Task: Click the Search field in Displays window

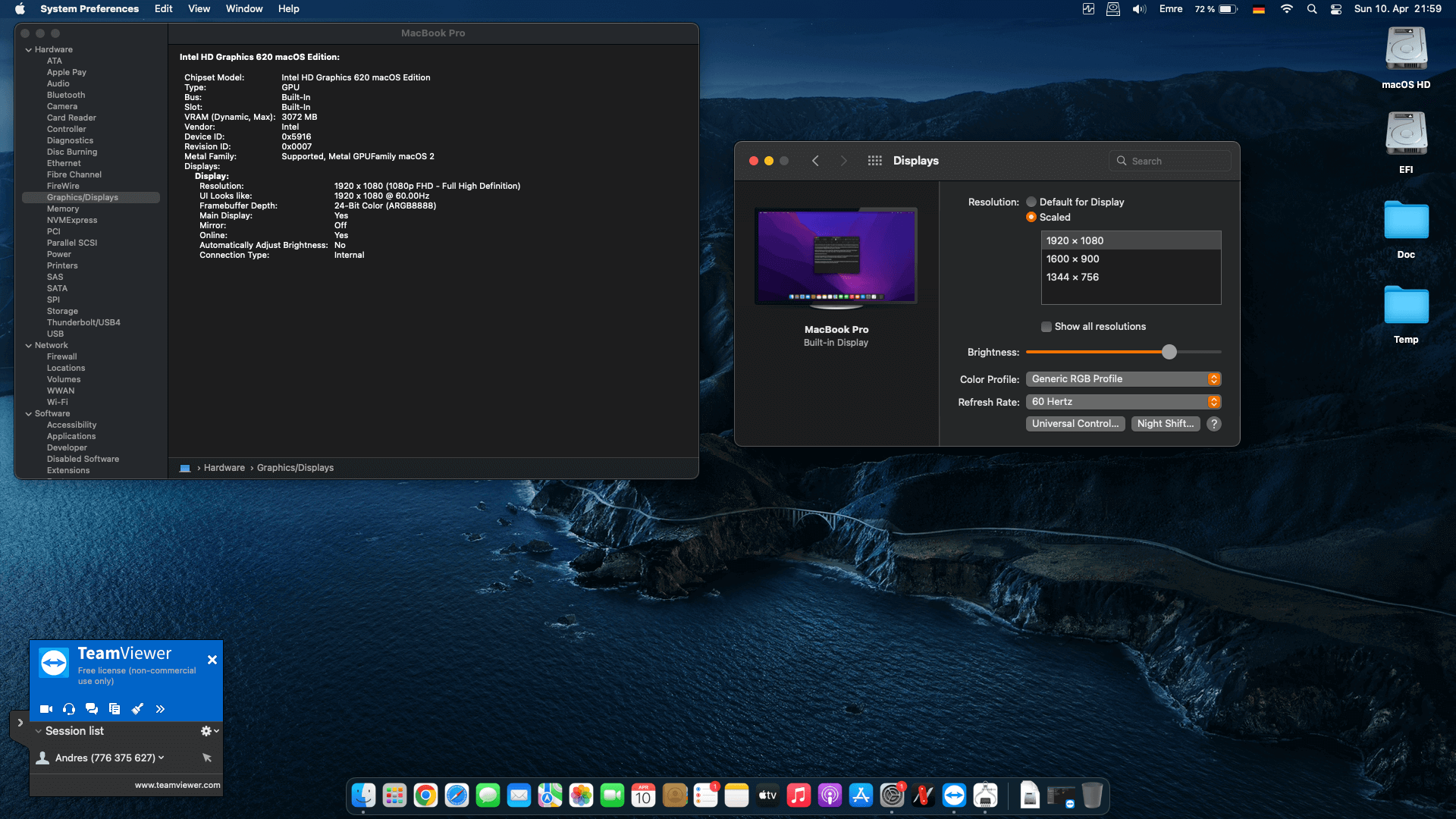Action: click(1169, 161)
